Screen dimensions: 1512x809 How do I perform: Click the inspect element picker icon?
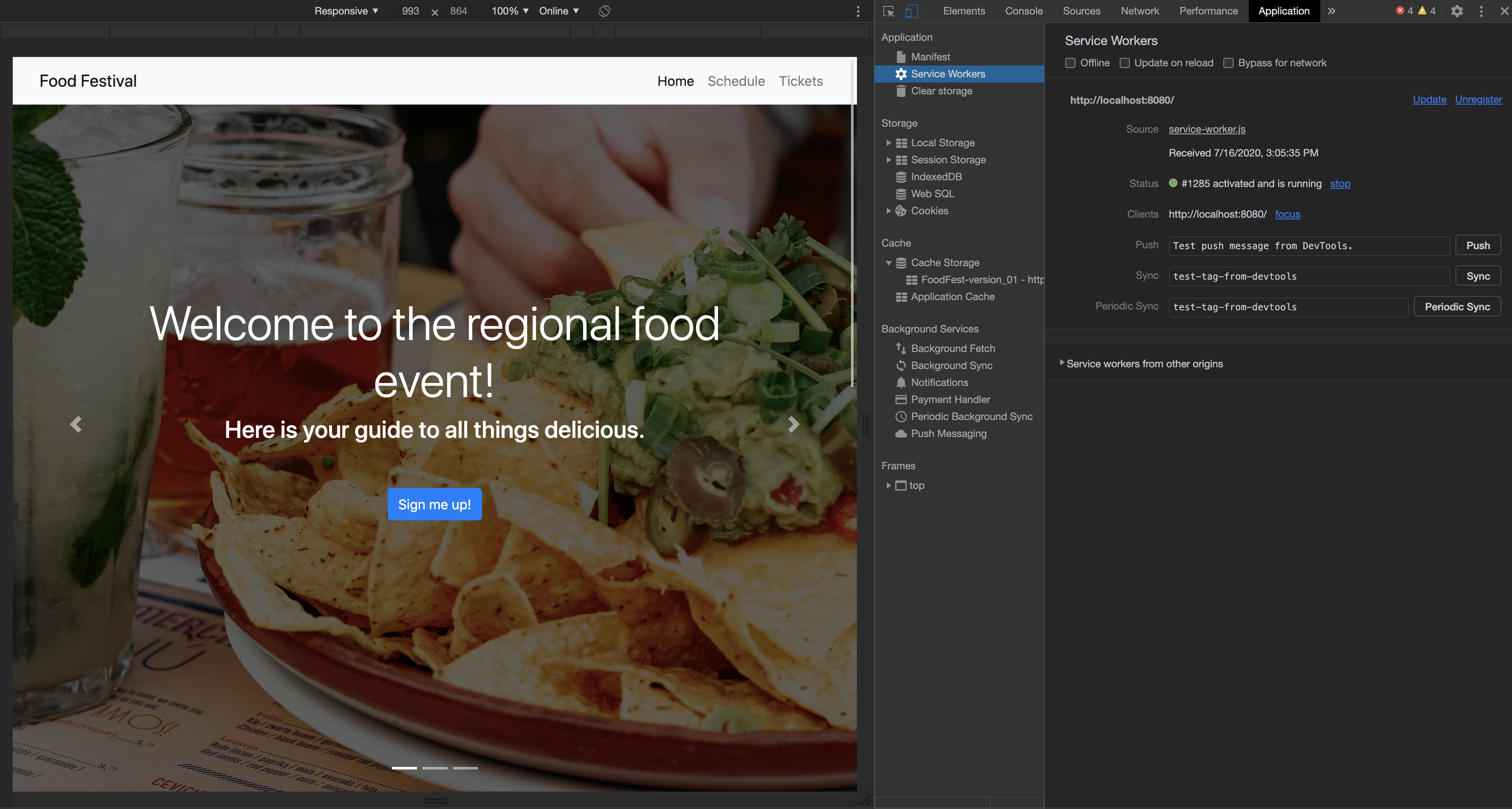pyautogui.click(x=888, y=11)
